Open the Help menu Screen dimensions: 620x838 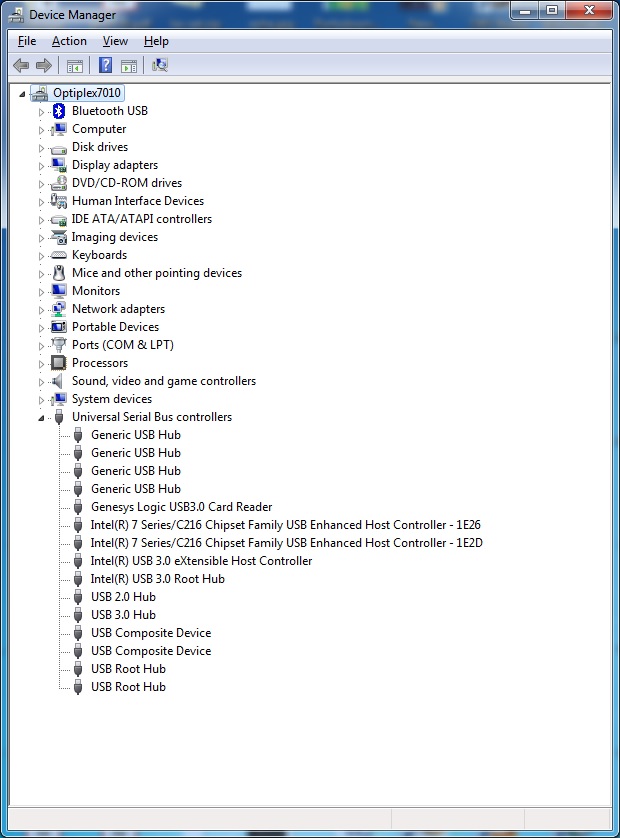(x=156, y=41)
